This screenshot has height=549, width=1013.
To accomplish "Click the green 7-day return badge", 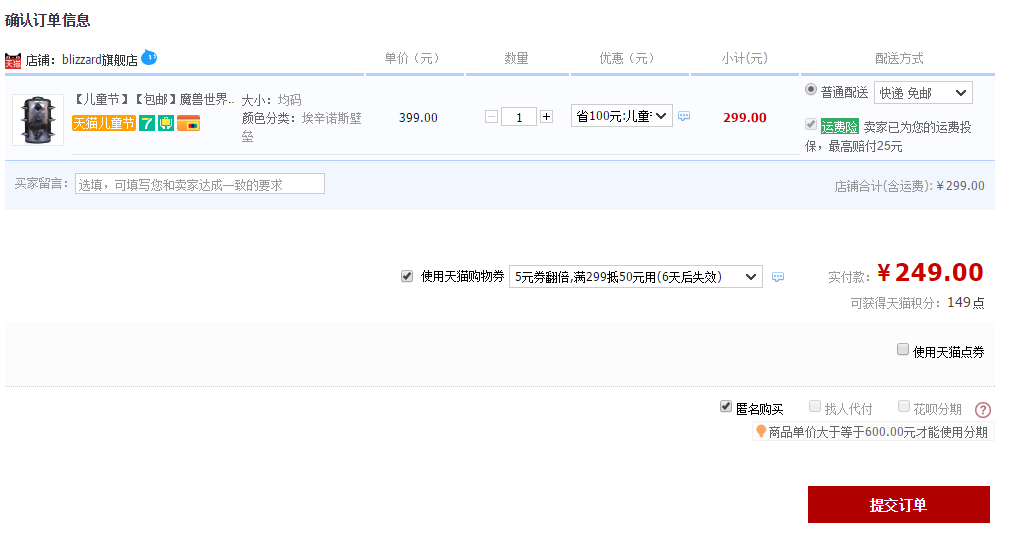I will [147, 123].
